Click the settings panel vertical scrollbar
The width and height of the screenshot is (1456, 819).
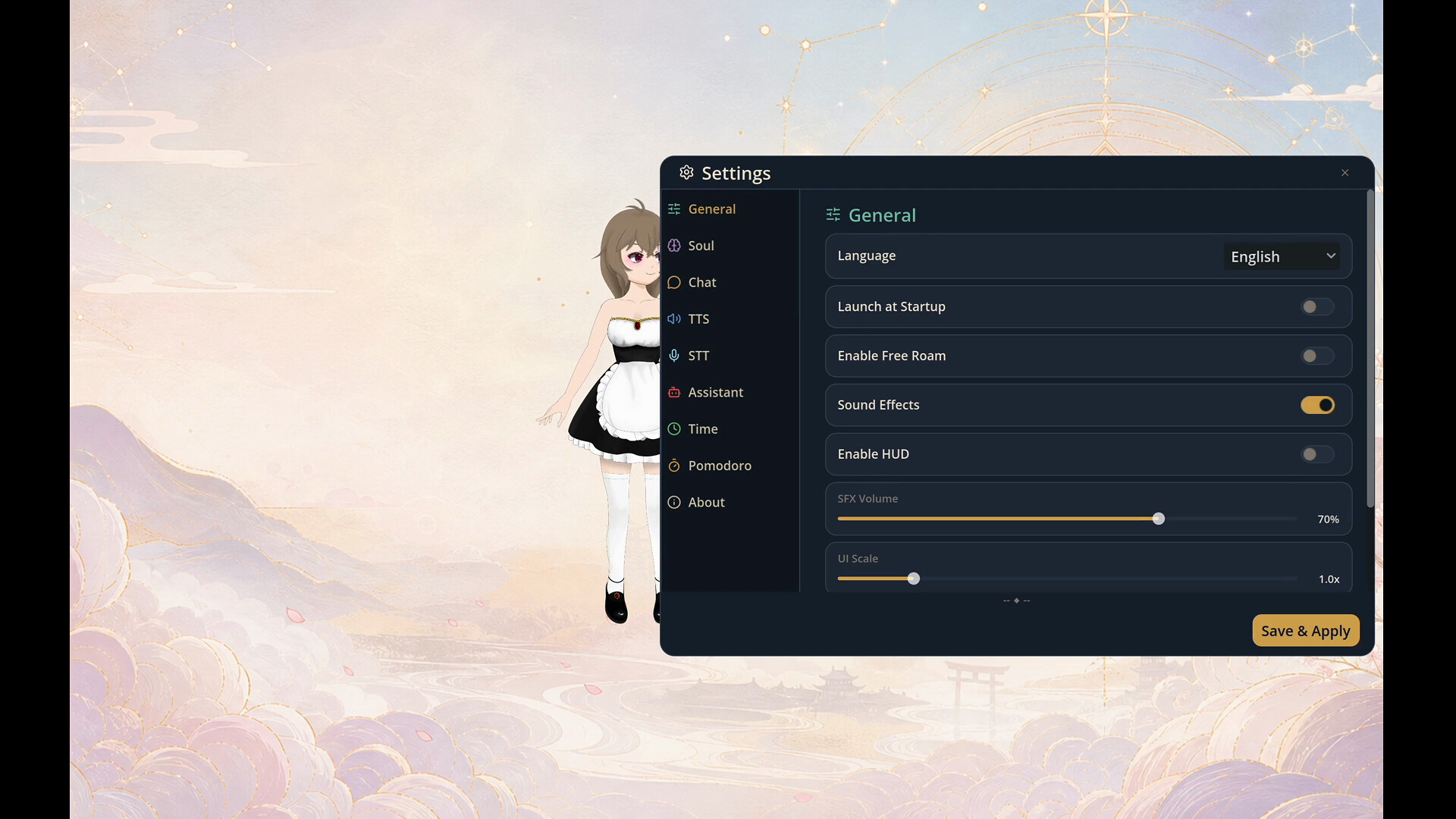coord(1370,349)
